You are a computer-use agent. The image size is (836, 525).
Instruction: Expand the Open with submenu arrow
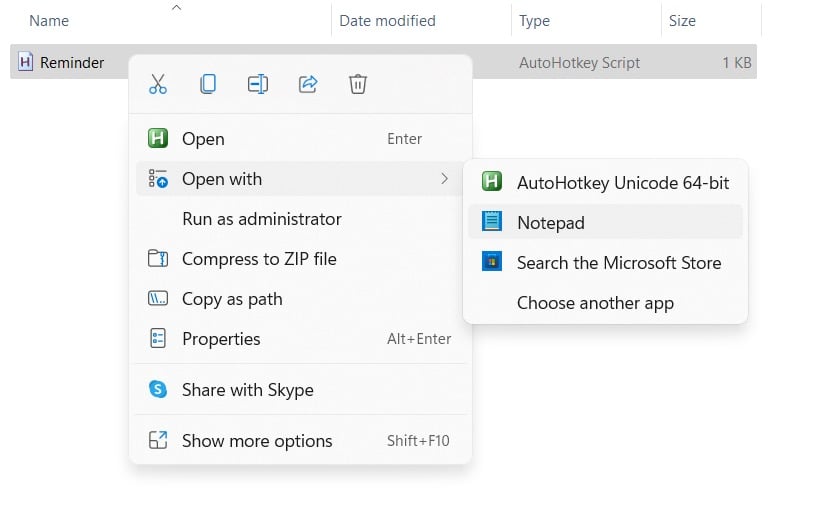coord(444,179)
